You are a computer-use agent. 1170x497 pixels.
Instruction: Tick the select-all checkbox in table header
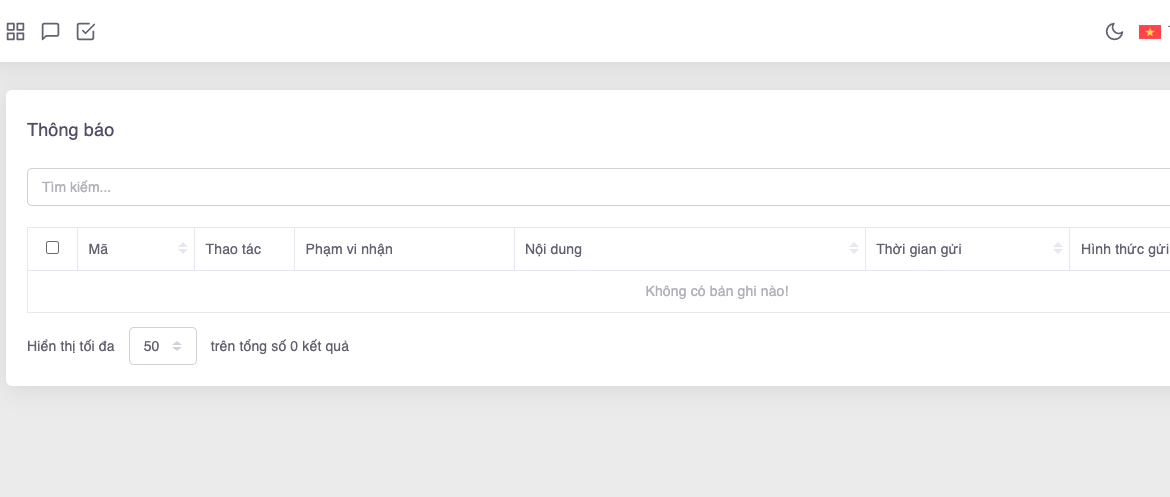click(x=53, y=248)
